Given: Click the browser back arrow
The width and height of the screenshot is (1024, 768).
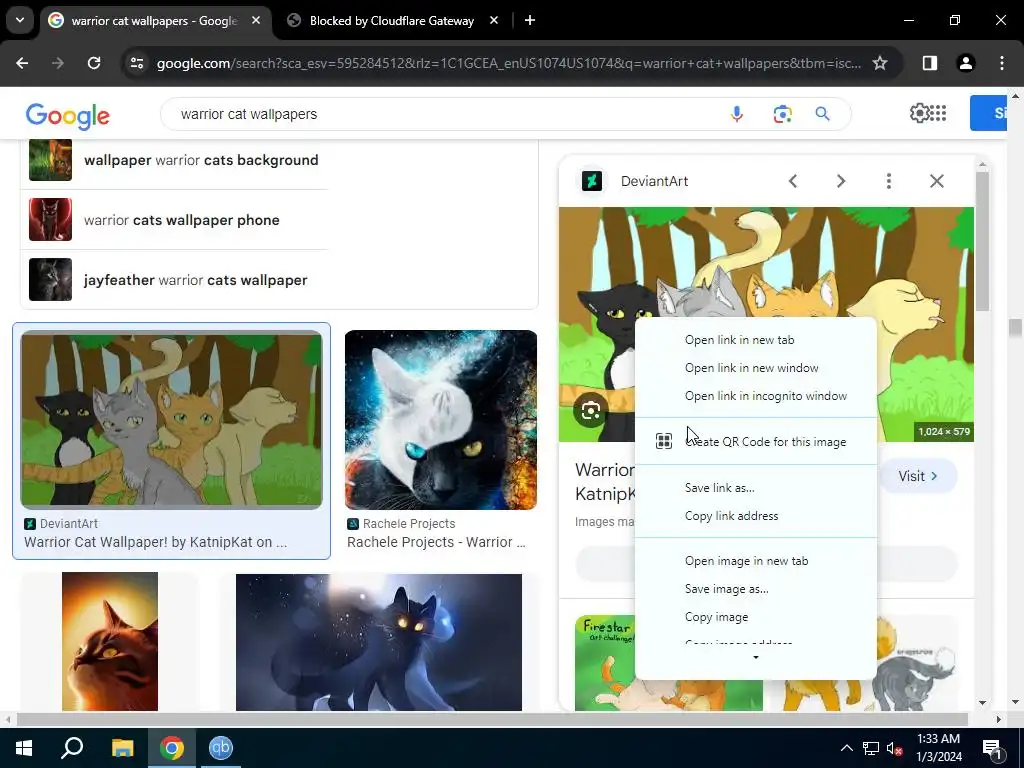Looking at the screenshot, I should pyautogui.click(x=22, y=63).
